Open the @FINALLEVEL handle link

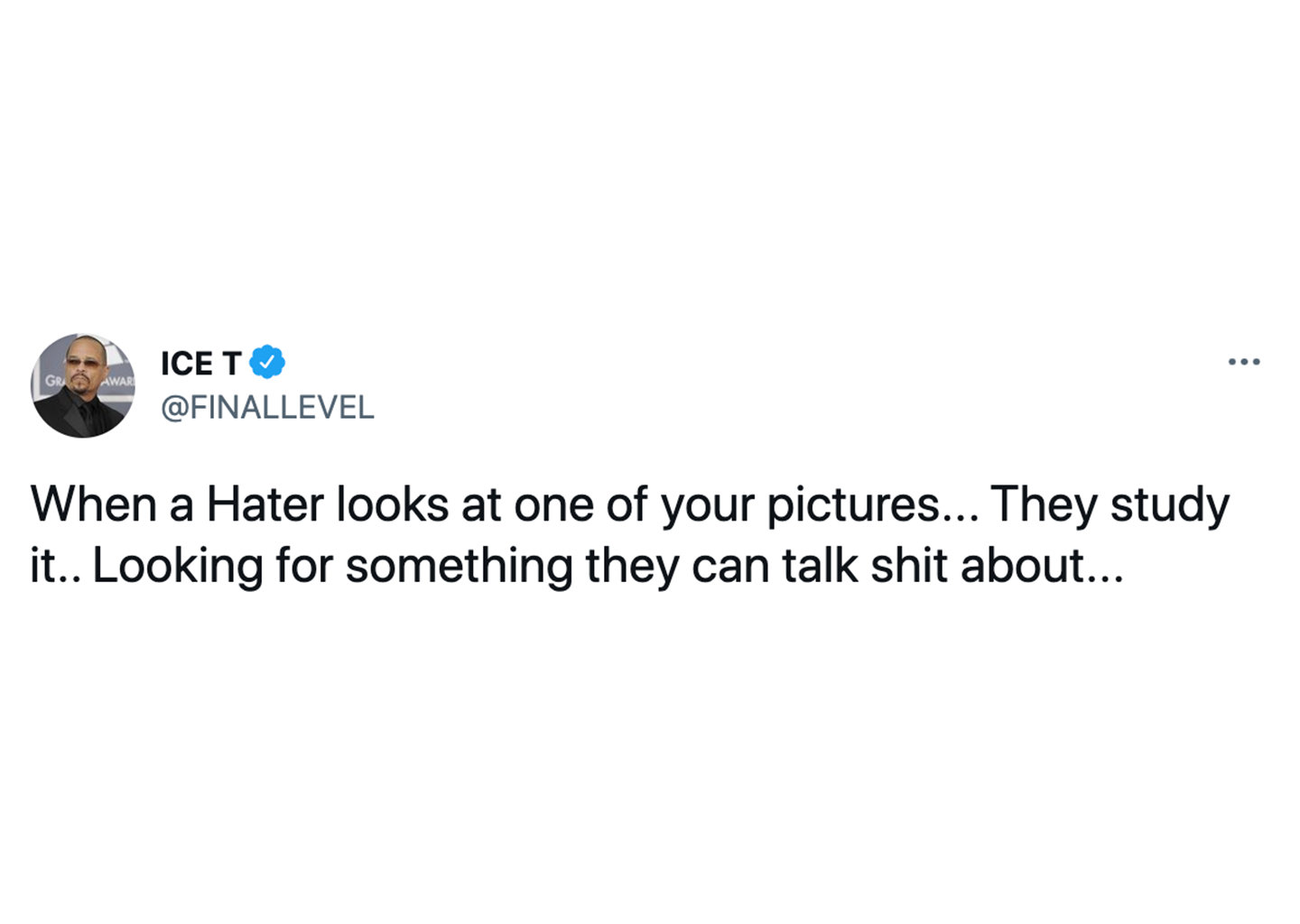point(267,408)
